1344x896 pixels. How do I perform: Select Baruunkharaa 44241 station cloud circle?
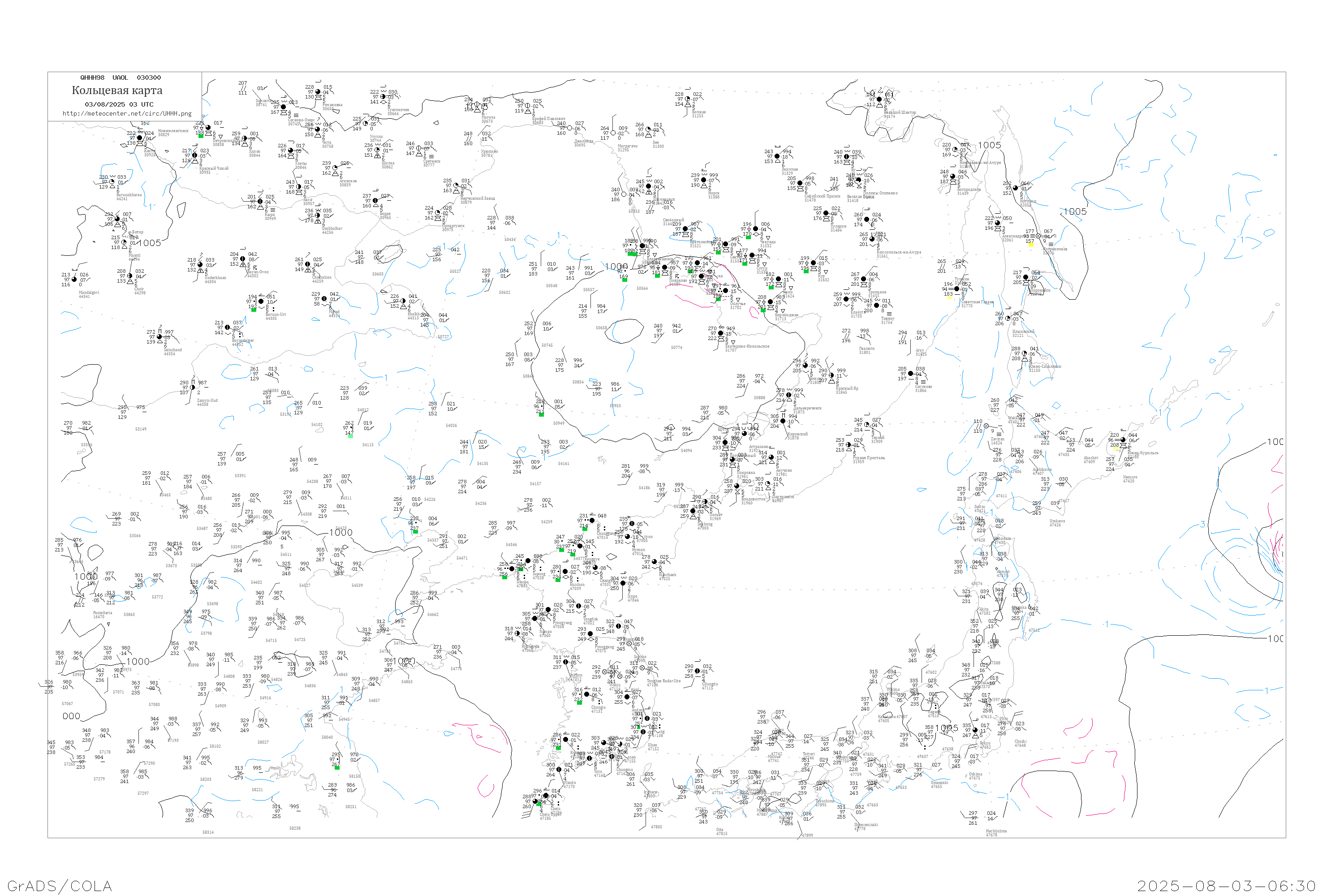pos(112,182)
